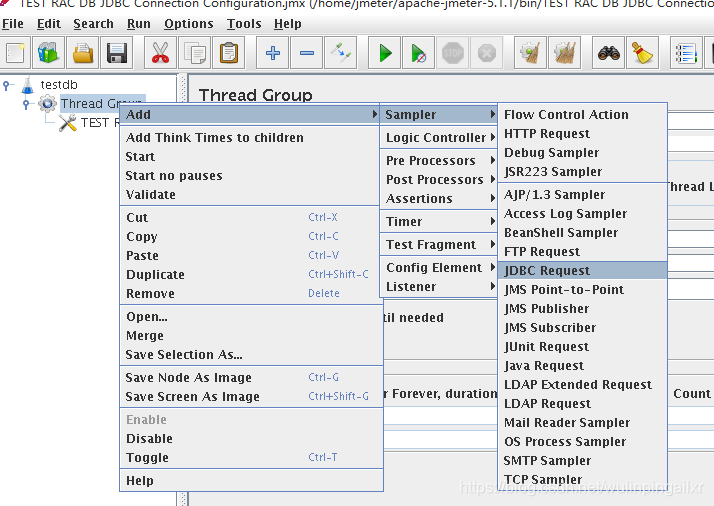This screenshot has width=714, height=506.
Task: Click the Copy toolbar icon
Action: (x=195, y=53)
